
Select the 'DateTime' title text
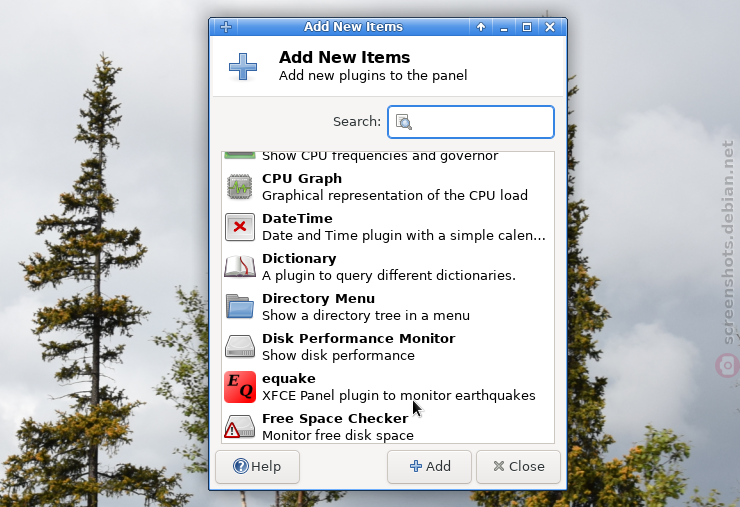(x=297, y=219)
